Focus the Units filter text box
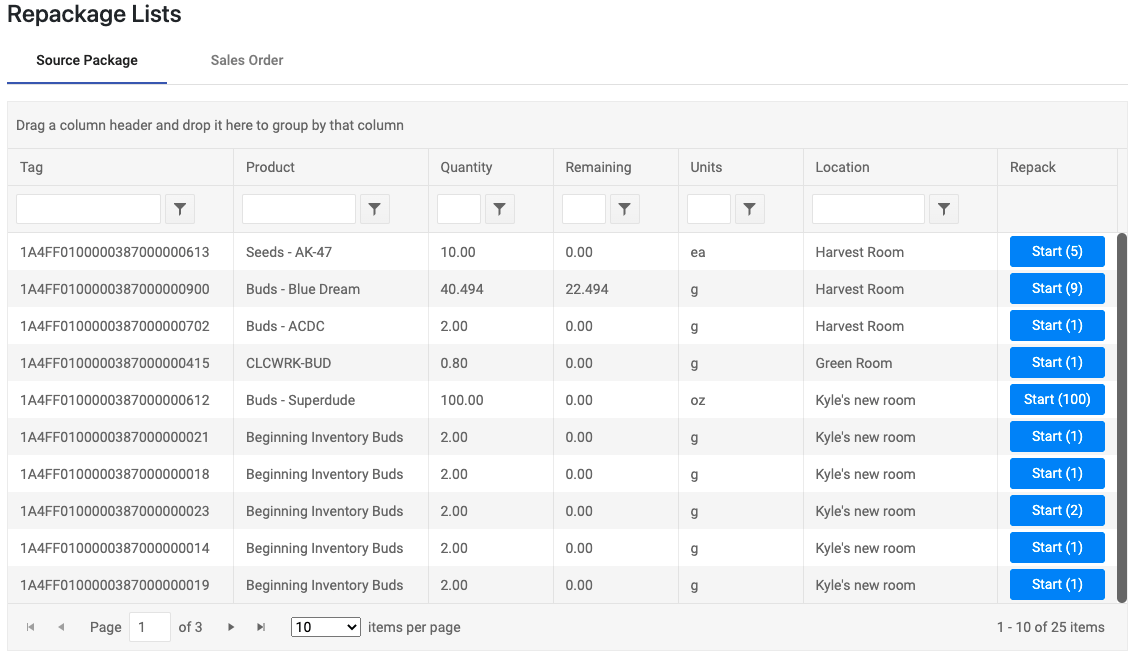Viewport: 1134px width, 660px height. tap(709, 209)
